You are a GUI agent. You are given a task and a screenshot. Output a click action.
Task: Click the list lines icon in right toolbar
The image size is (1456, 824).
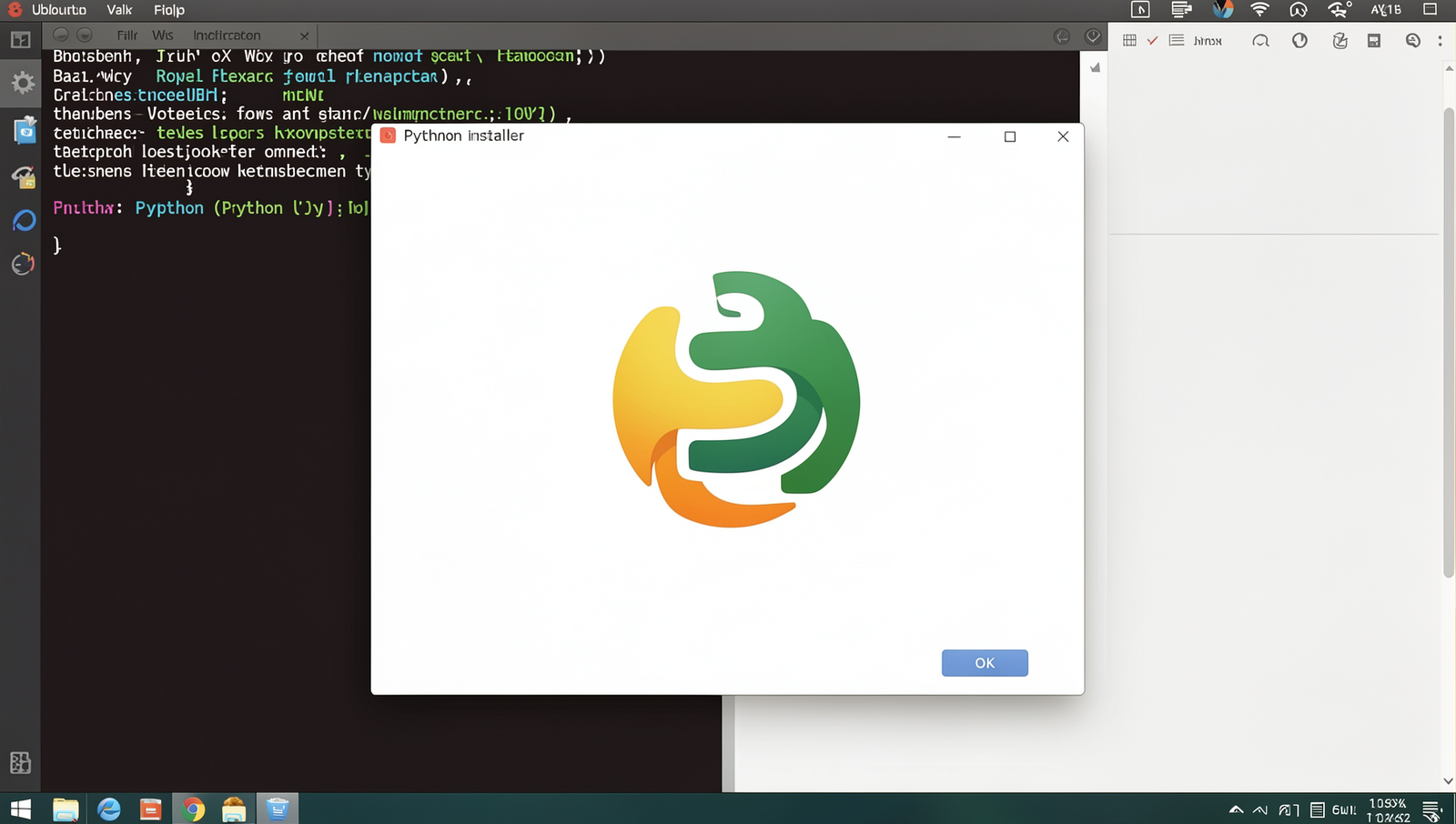click(x=1177, y=40)
